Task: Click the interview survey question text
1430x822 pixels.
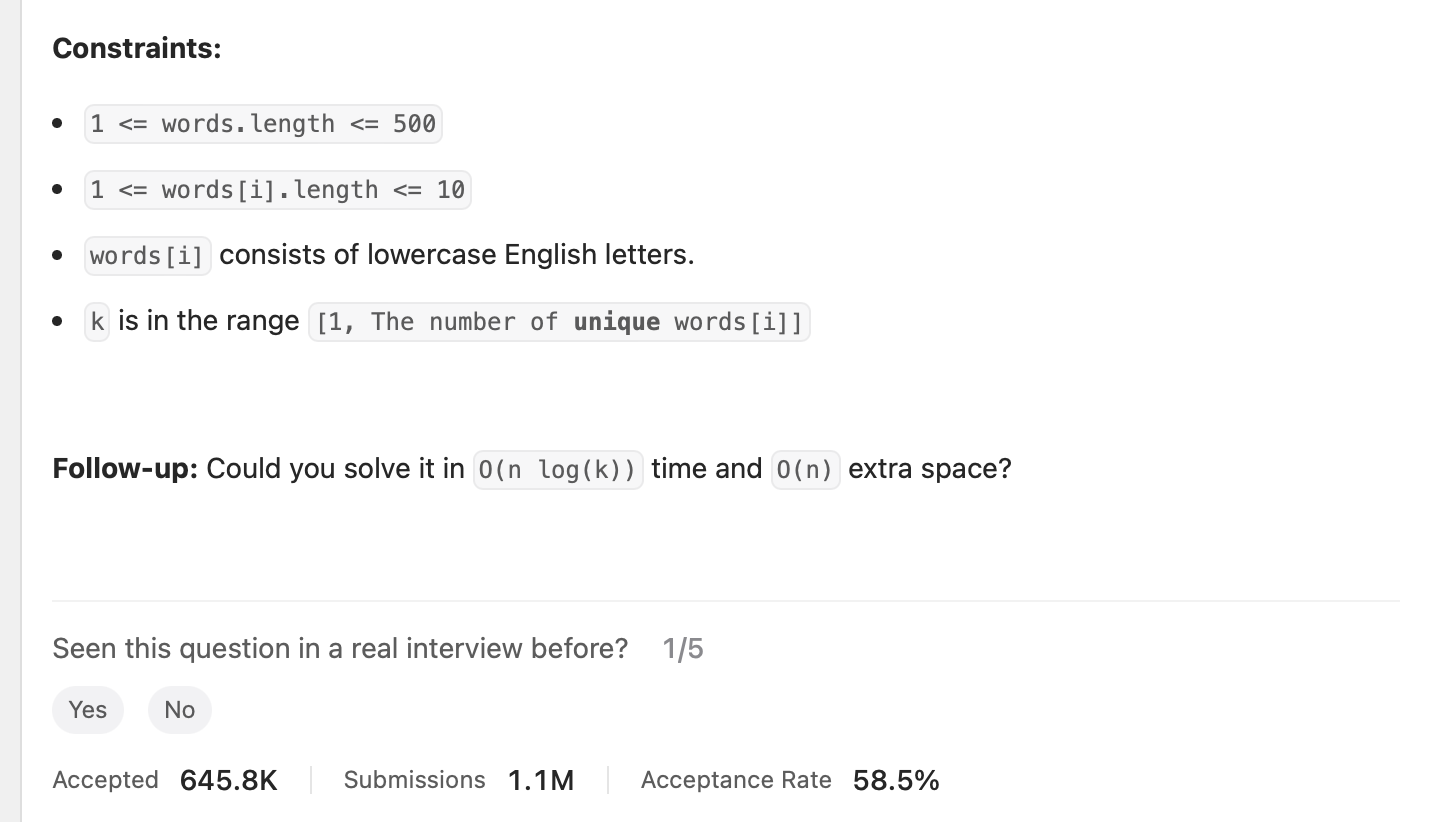Action: pyautogui.click(x=340, y=649)
